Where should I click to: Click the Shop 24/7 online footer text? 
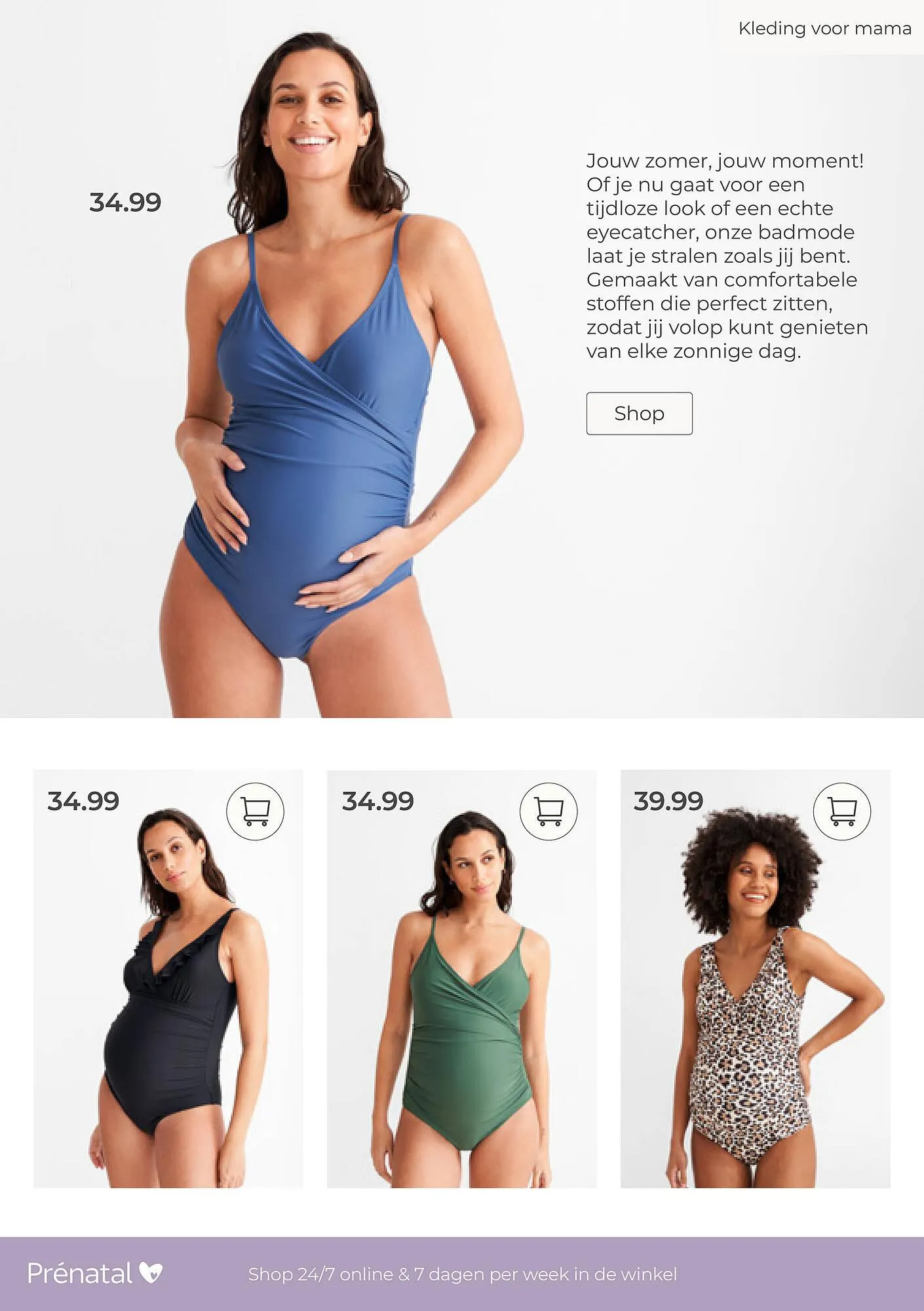462,1274
